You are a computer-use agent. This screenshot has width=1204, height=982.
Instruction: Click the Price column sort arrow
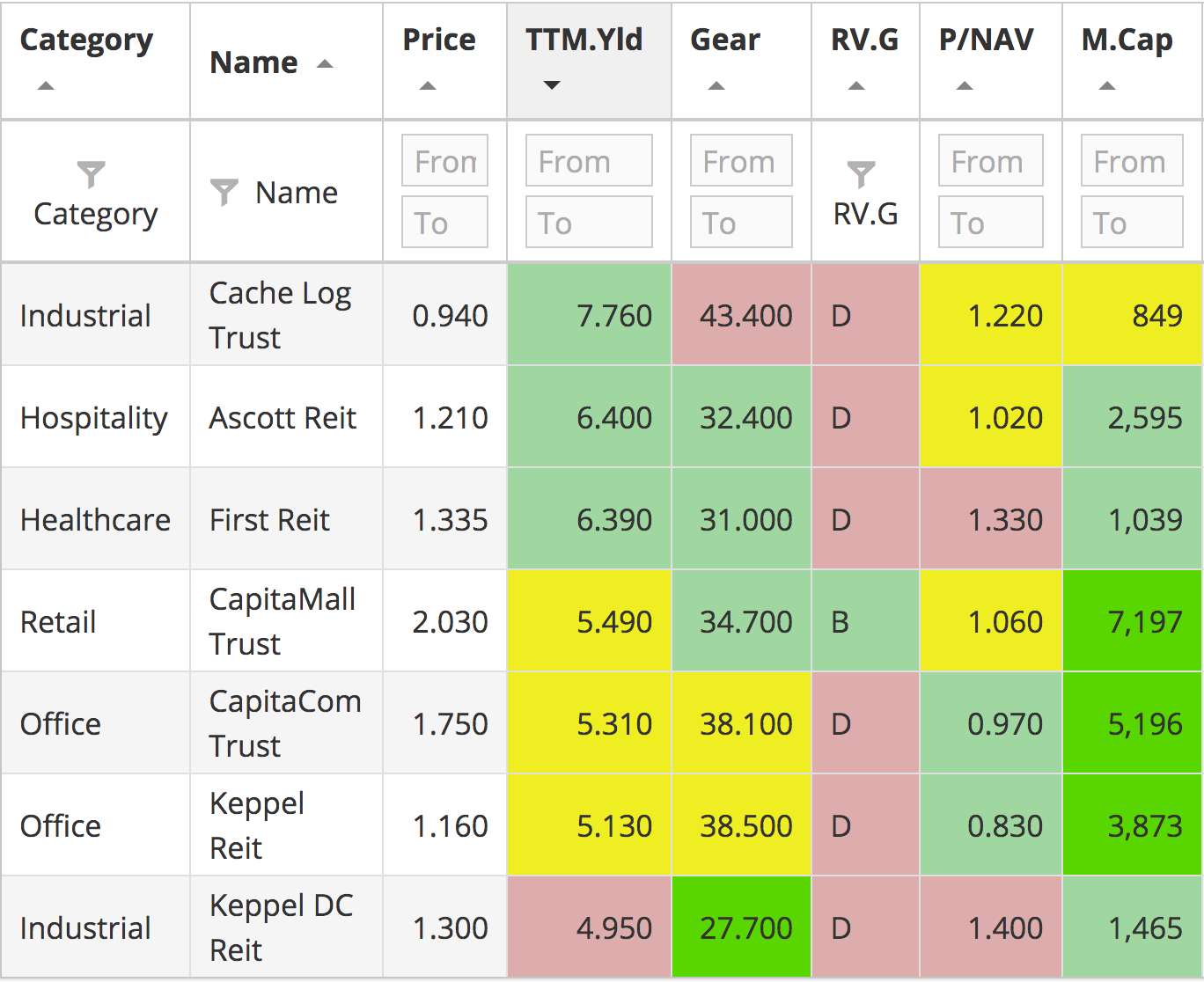(x=428, y=86)
